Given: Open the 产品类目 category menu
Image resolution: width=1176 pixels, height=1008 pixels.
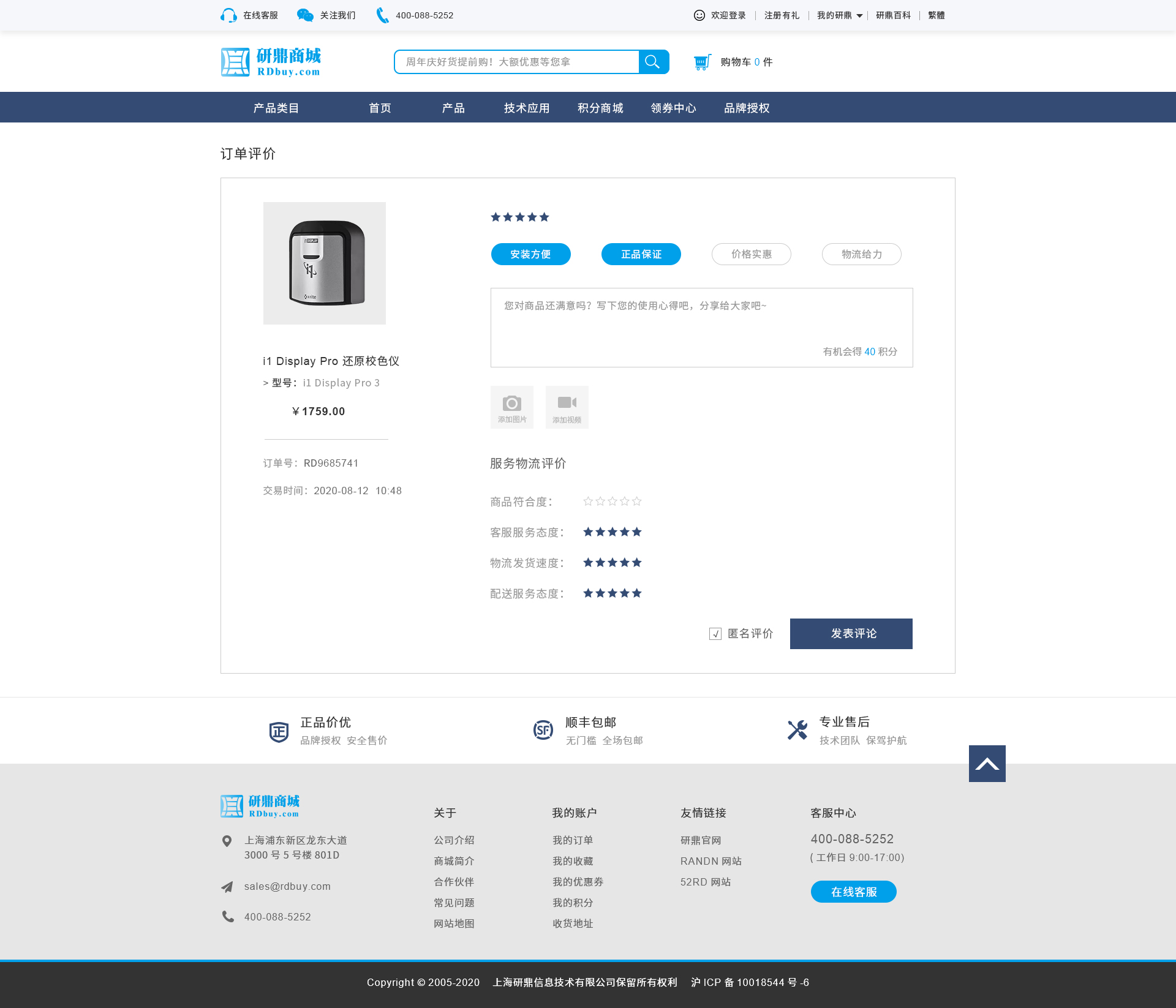Looking at the screenshot, I should [x=276, y=108].
